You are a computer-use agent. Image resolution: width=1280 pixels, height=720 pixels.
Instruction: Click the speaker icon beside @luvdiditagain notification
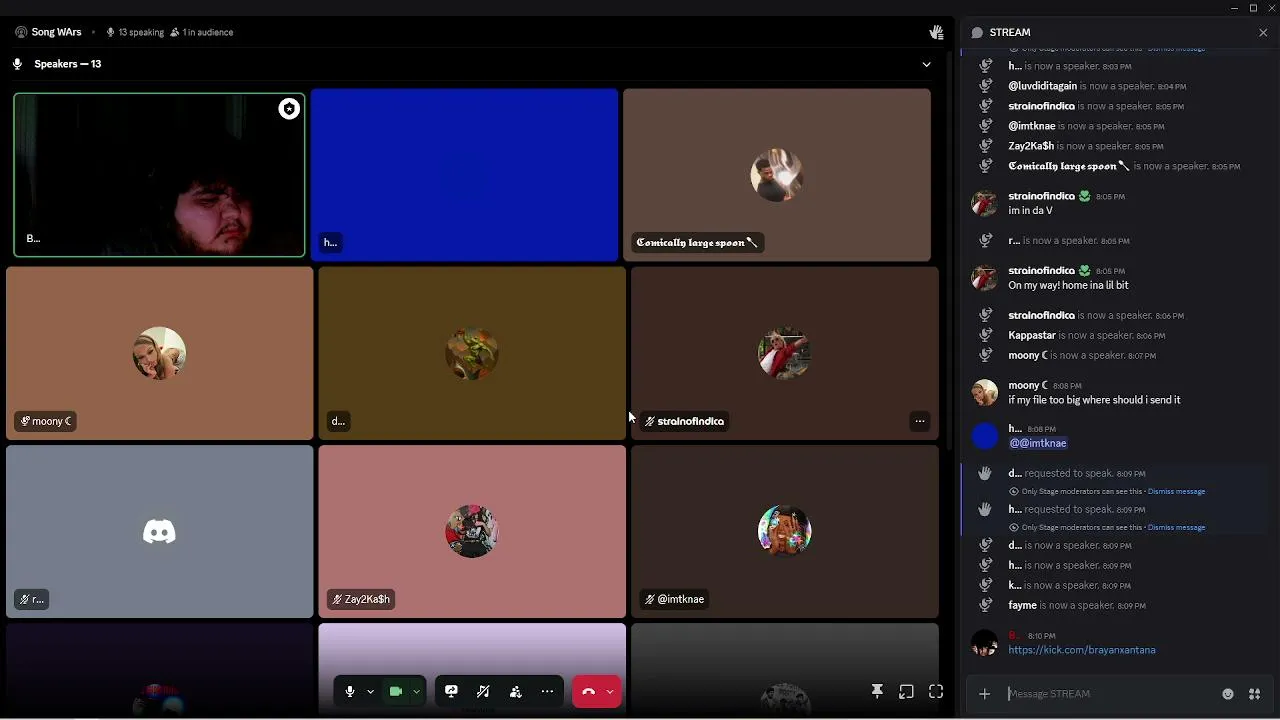coord(985,86)
